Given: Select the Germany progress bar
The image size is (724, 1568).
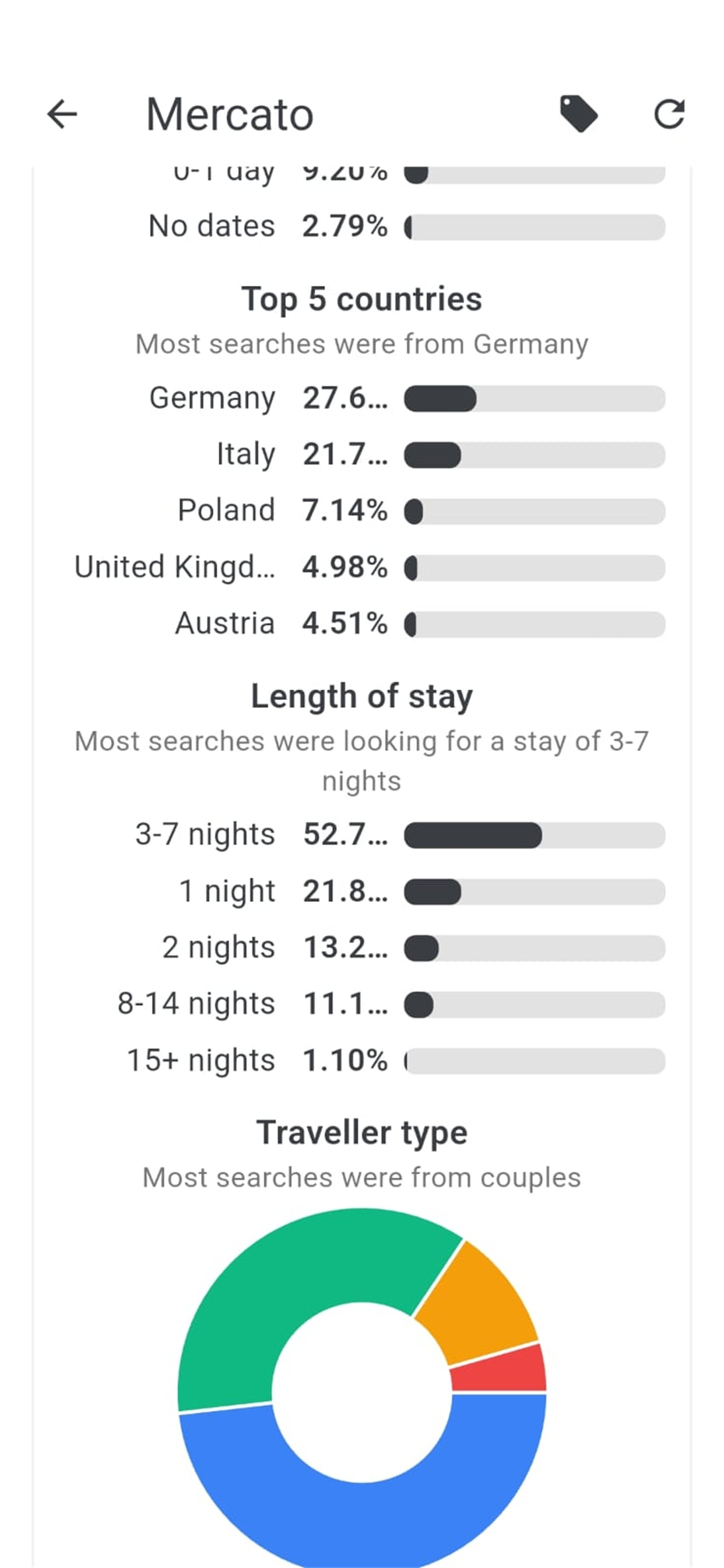Looking at the screenshot, I should (x=535, y=398).
